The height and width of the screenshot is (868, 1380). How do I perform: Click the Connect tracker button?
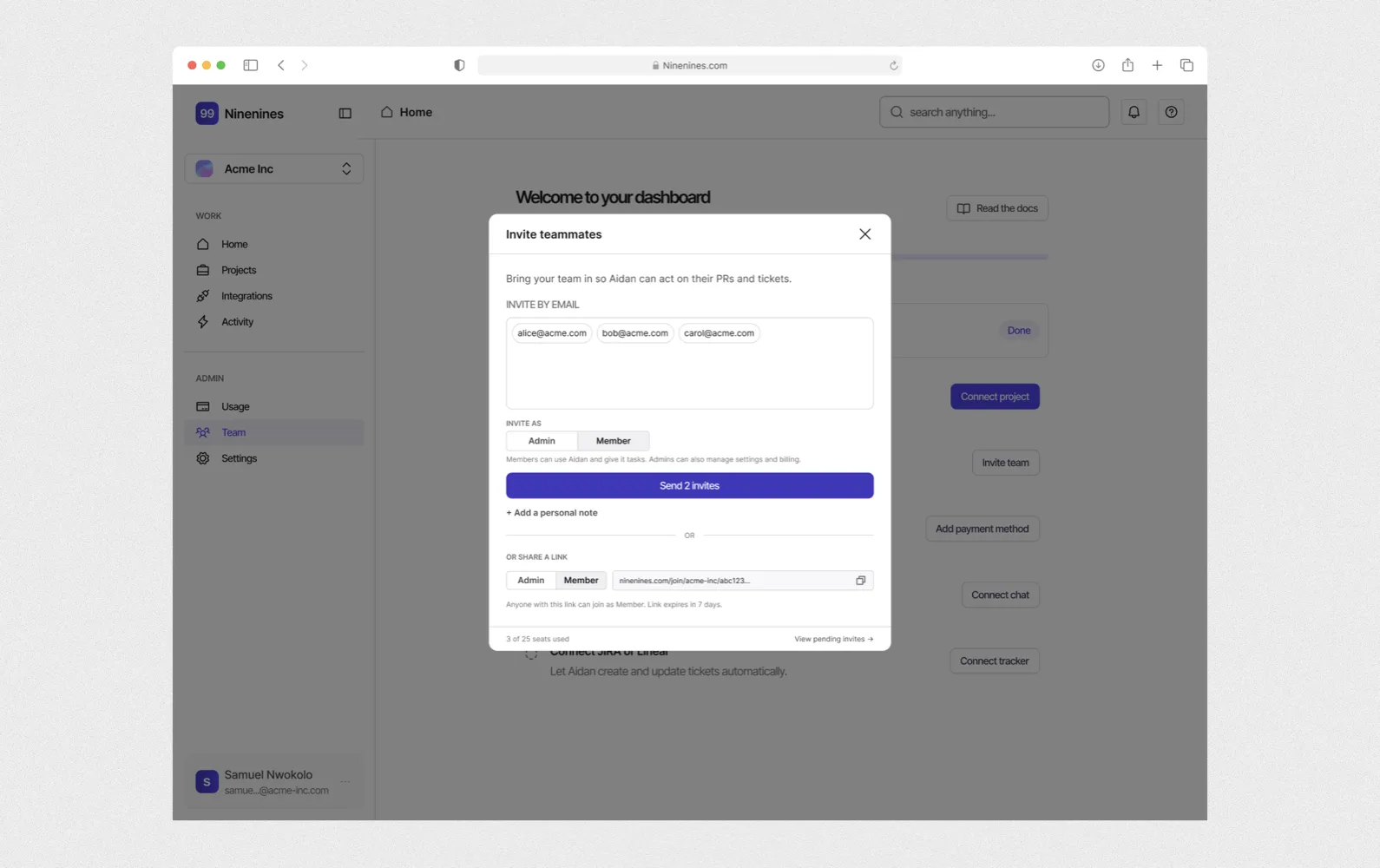[x=995, y=661]
